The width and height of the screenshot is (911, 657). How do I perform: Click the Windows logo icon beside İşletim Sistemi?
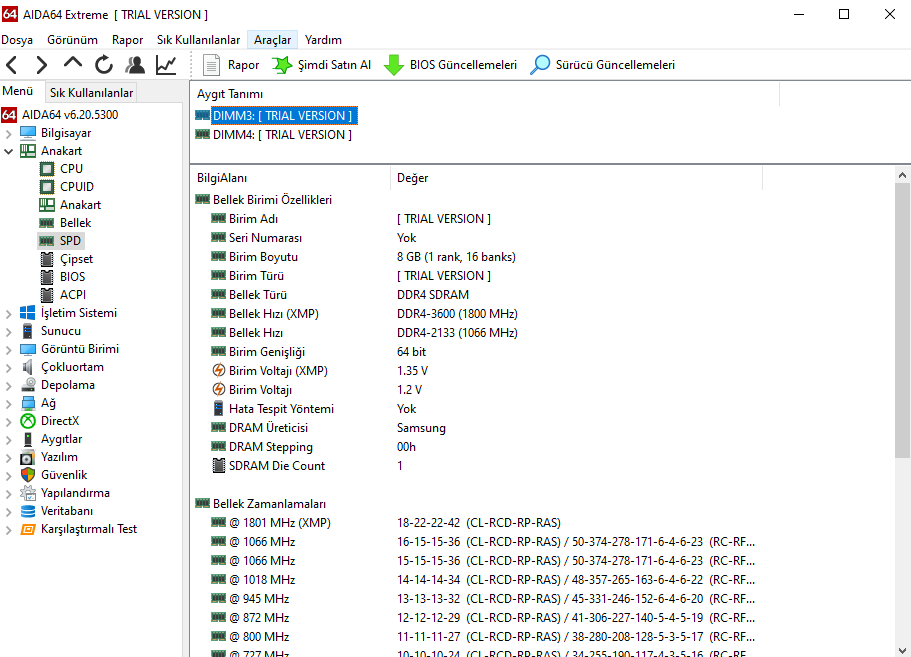pyautogui.click(x=27, y=313)
